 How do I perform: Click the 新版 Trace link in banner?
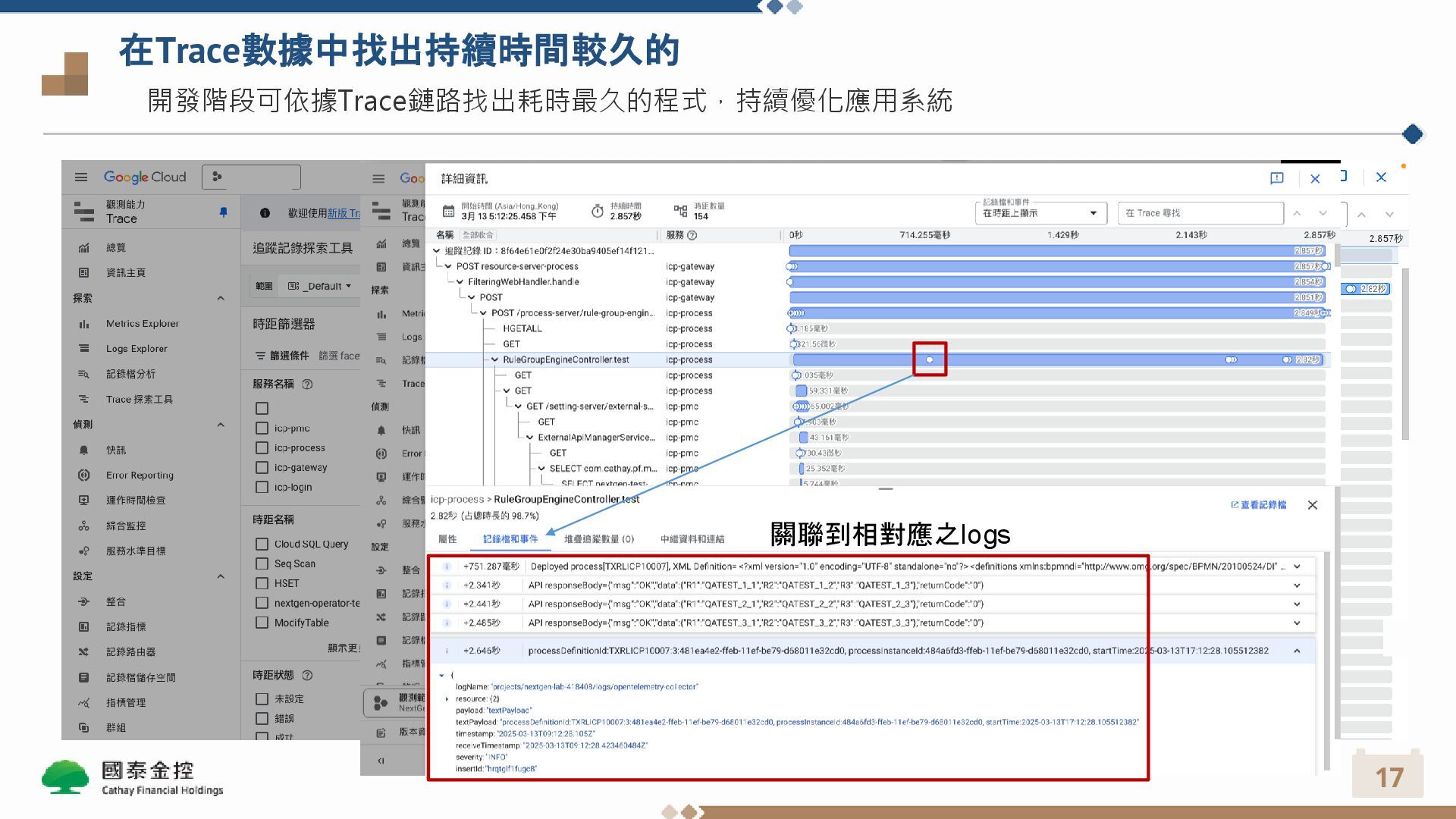pos(344,213)
